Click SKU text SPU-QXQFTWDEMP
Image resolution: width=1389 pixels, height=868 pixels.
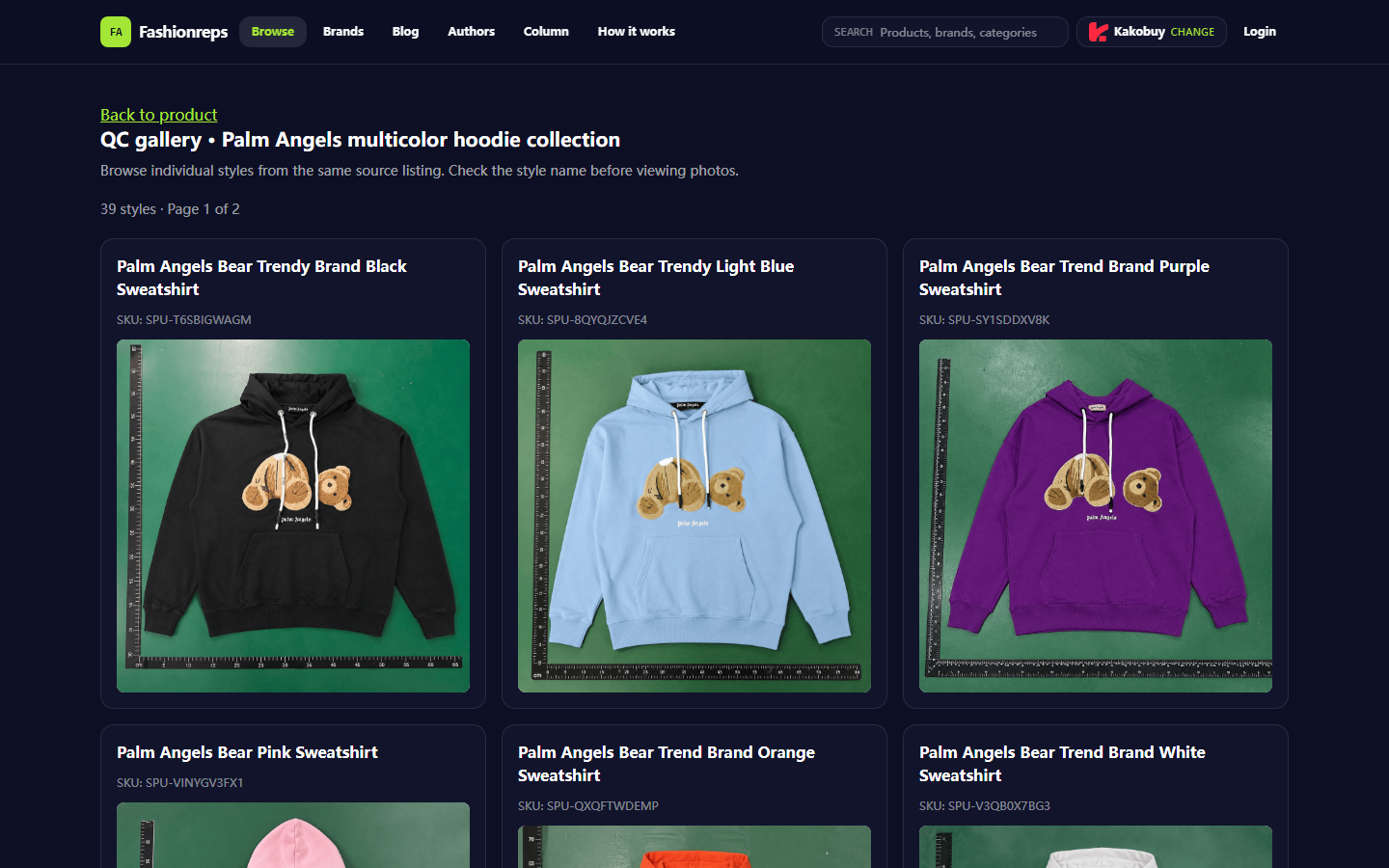[x=588, y=806]
